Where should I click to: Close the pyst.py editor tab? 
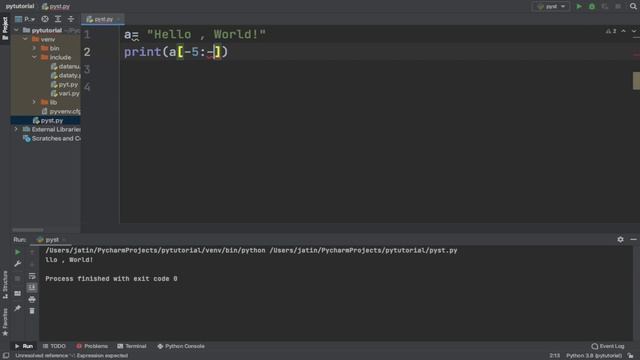click(x=119, y=19)
